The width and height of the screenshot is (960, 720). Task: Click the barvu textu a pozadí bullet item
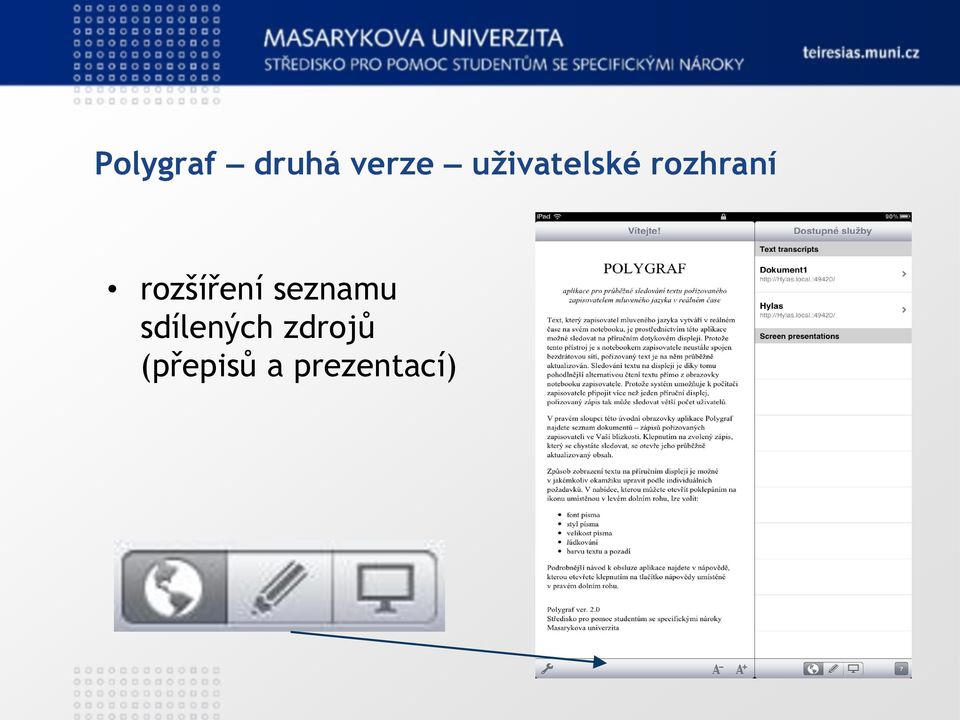click(598, 552)
